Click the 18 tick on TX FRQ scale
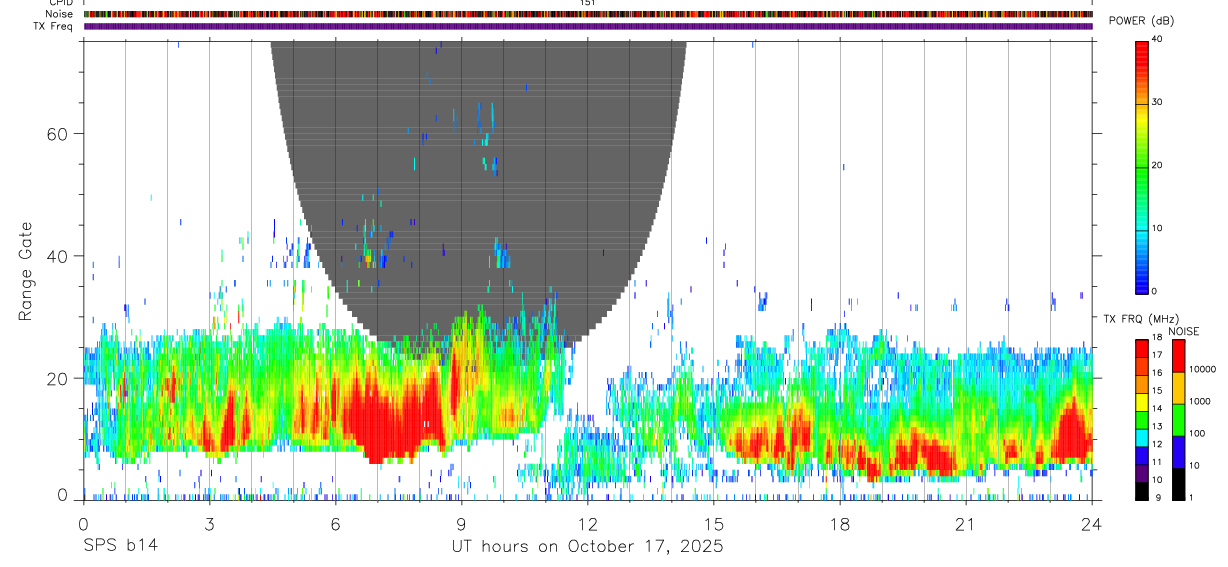 pyautogui.click(x=1157, y=337)
